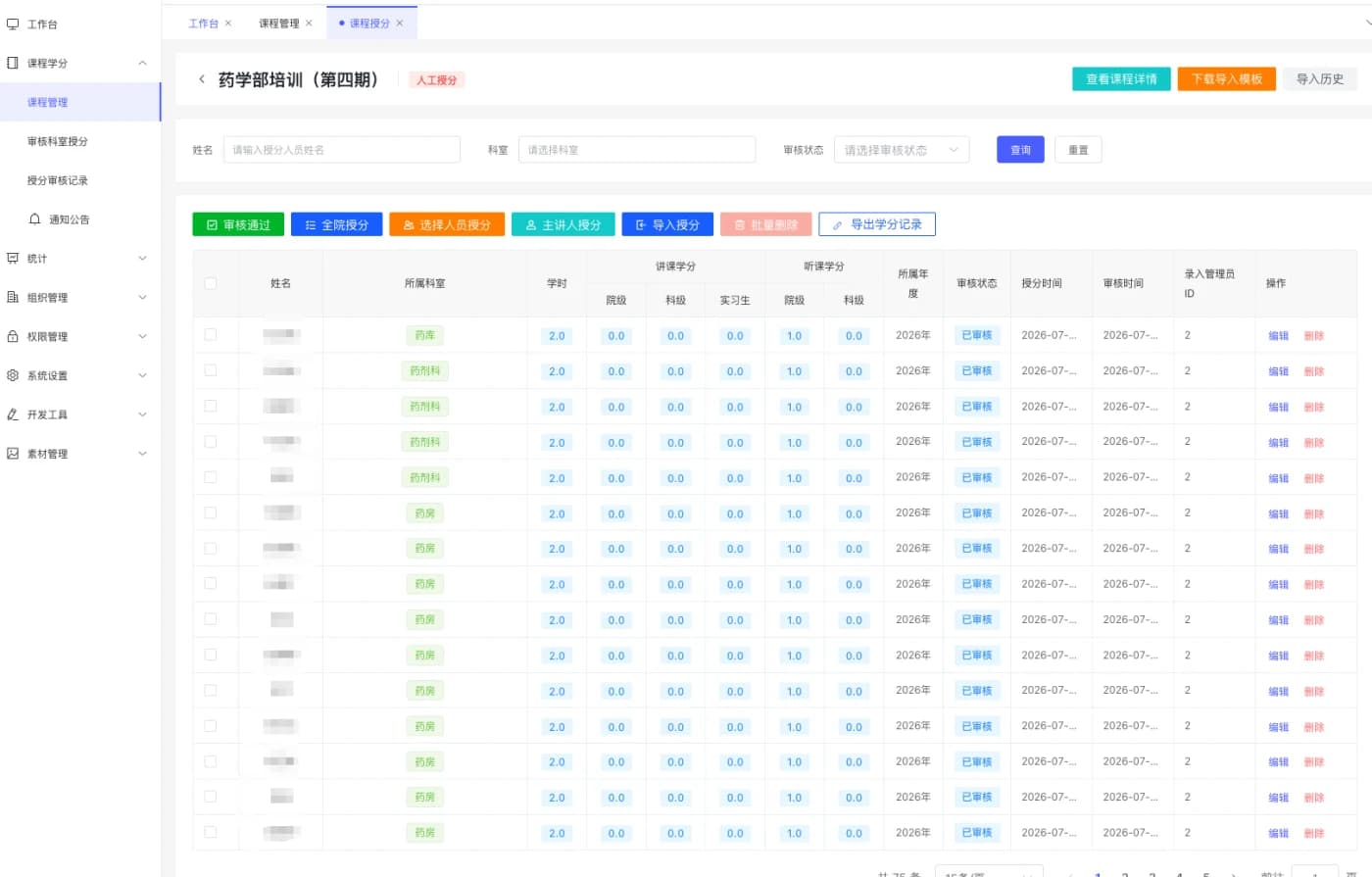Check the checkbox of the first 药剂科 row
Image resolution: width=1372 pixels, height=877 pixels.
pyautogui.click(x=211, y=370)
